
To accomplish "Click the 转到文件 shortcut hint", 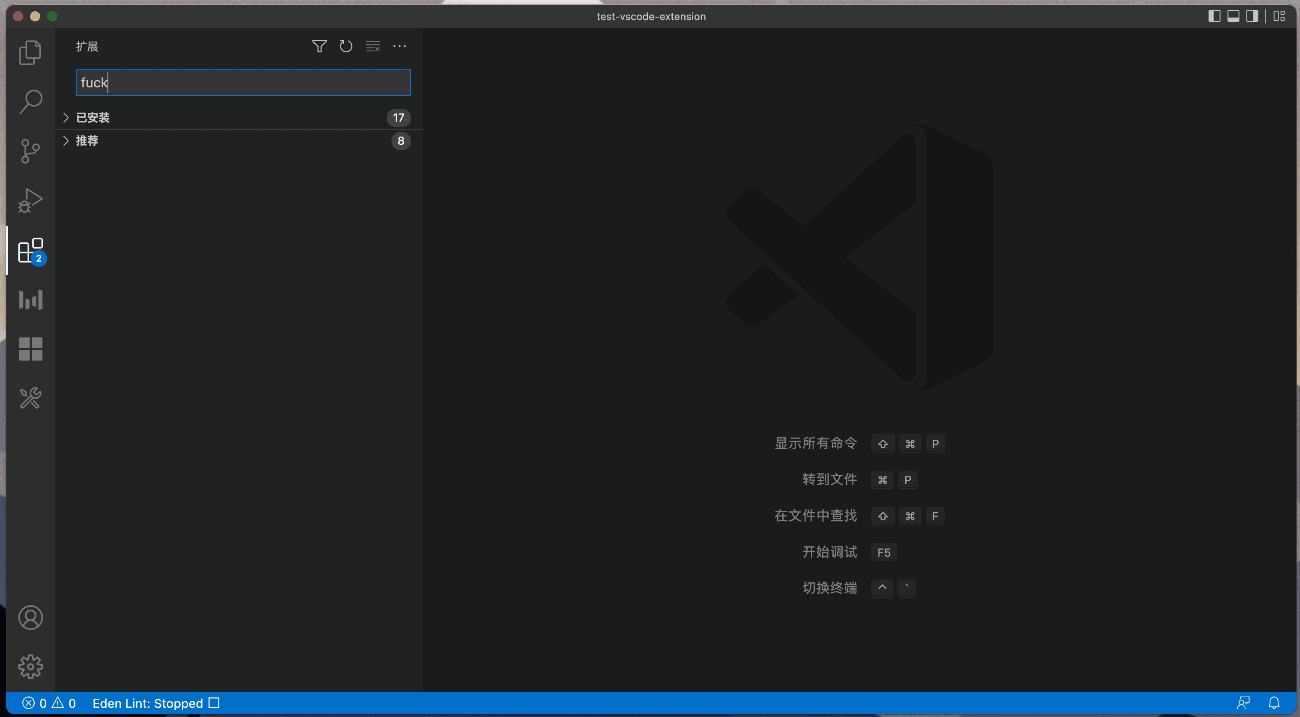I will (x=830, y=480).
